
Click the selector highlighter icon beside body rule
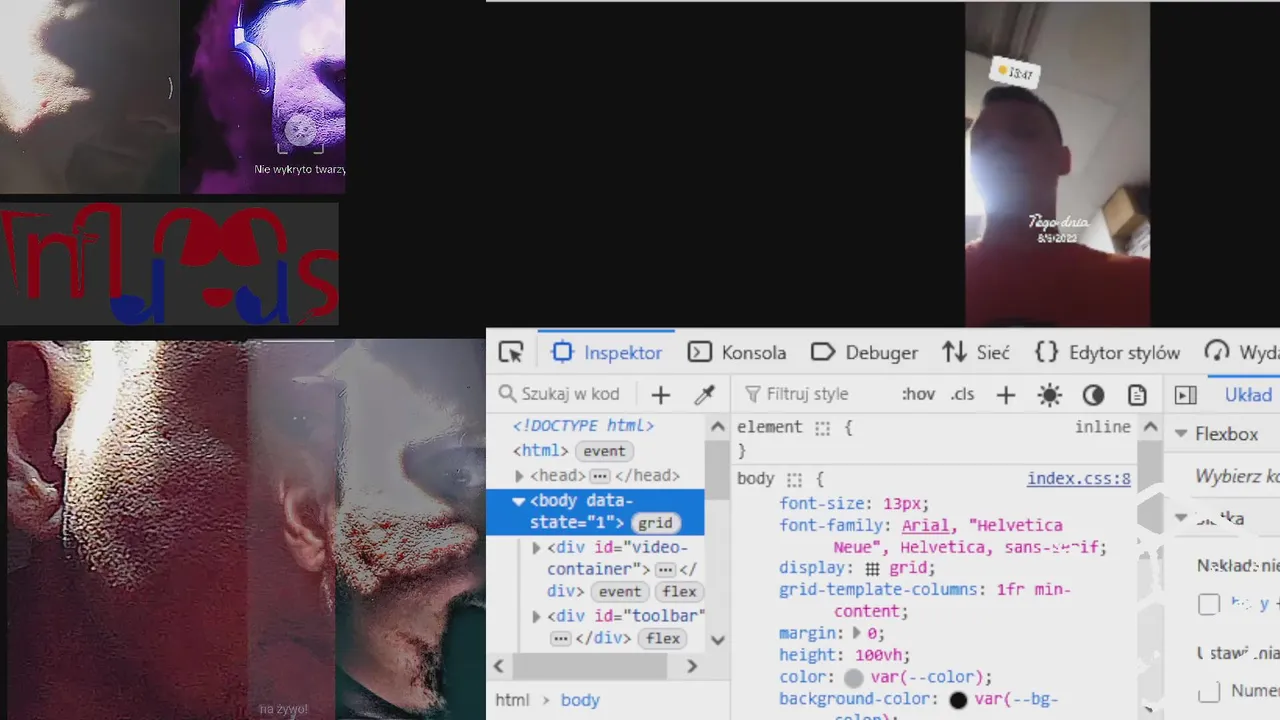tap(794, 480)
